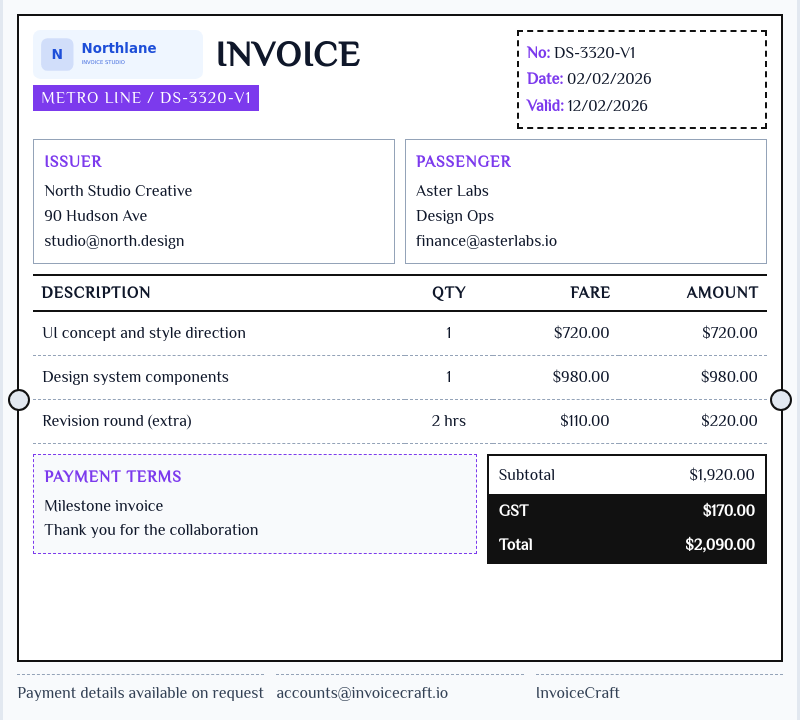Select Revision round (extra) description

click(x=117, y=421)
